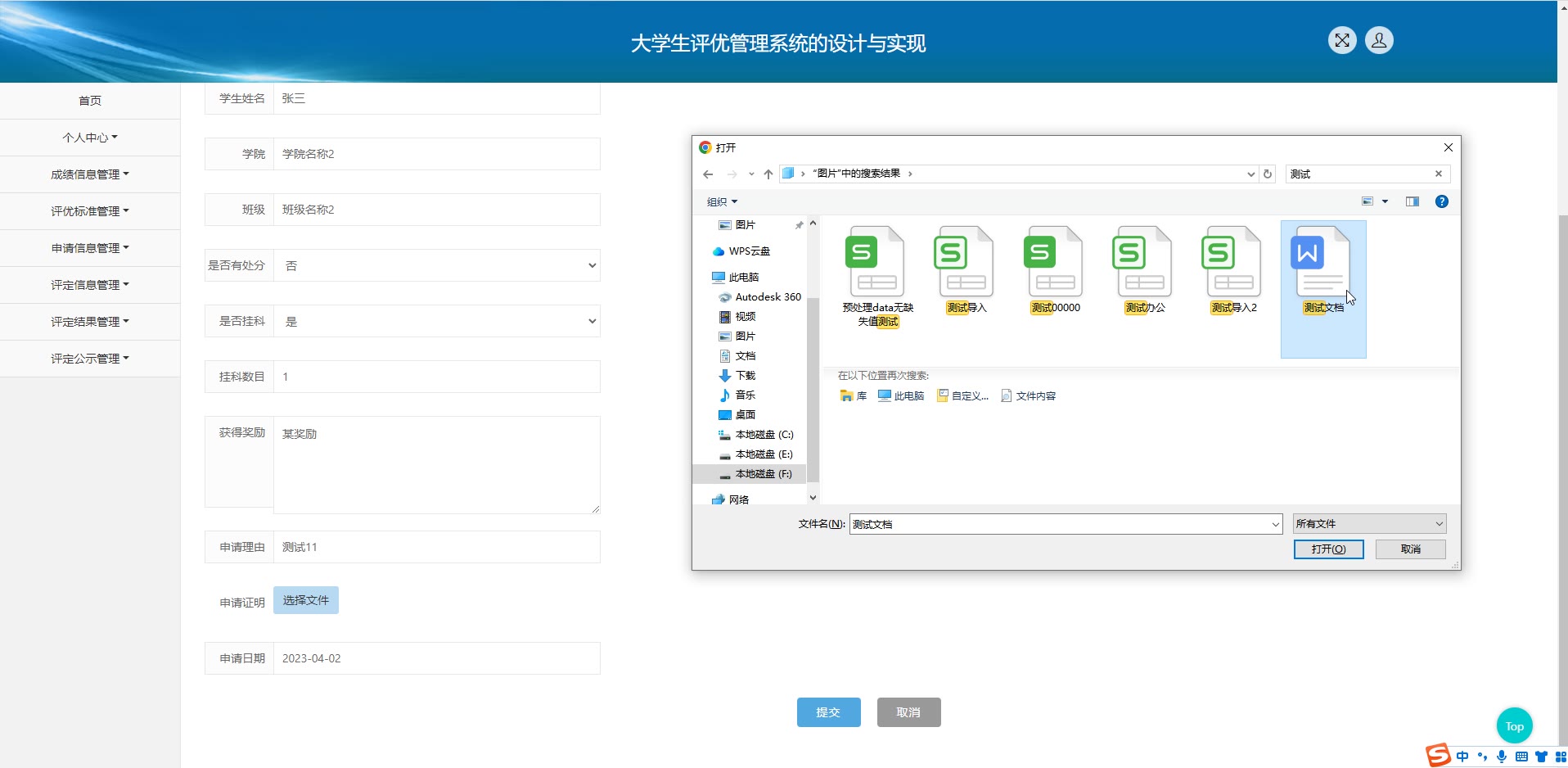Select the file 测试办公

(1145, 270)
